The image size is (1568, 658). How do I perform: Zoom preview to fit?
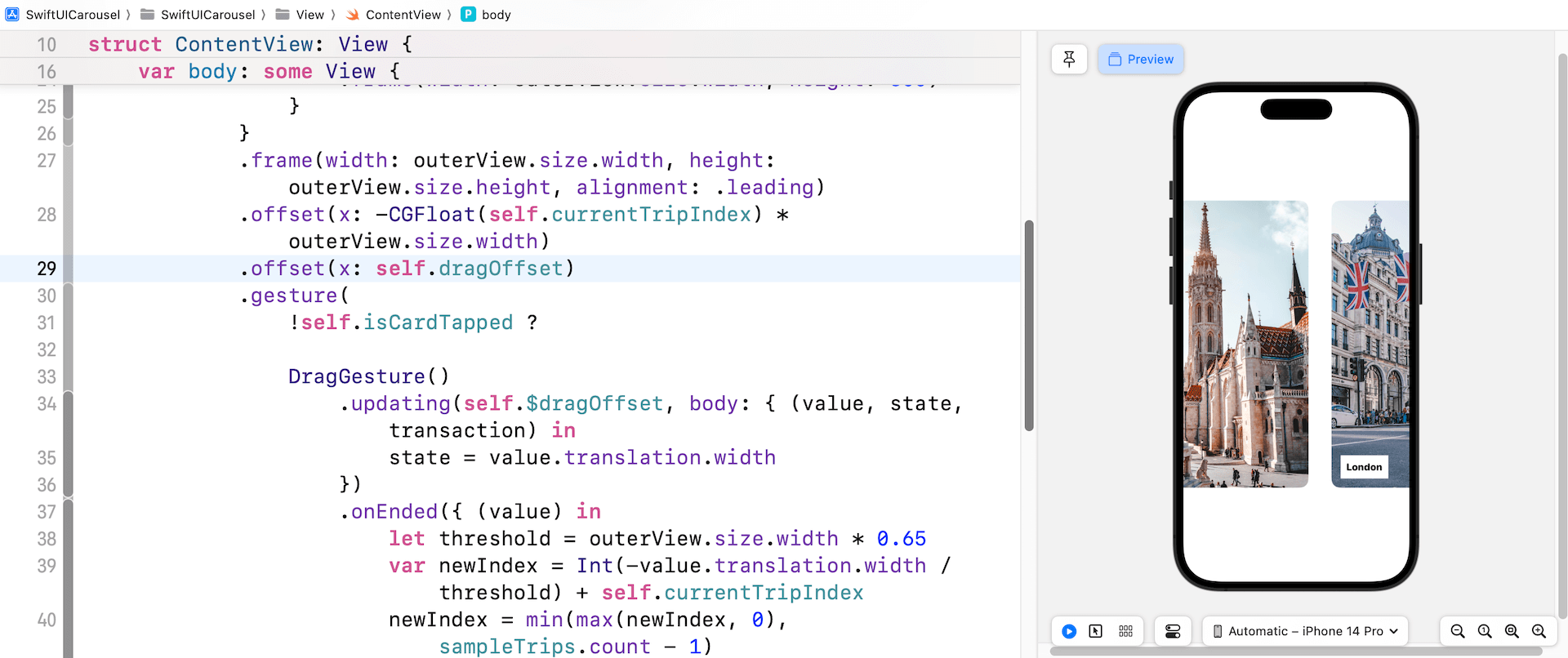[1512, 631]
